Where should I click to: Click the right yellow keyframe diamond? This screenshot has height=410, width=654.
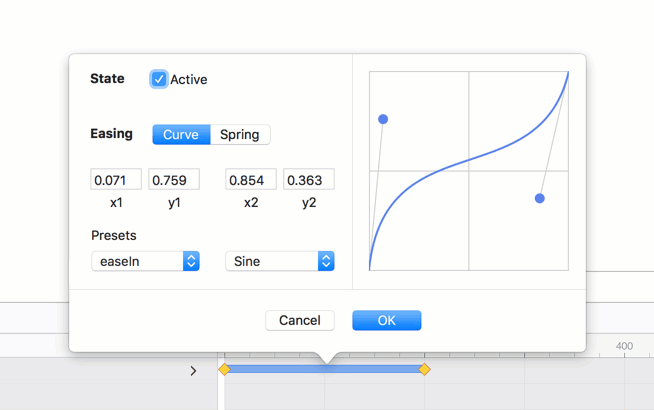pyautogui.click(x=425, y=370)
